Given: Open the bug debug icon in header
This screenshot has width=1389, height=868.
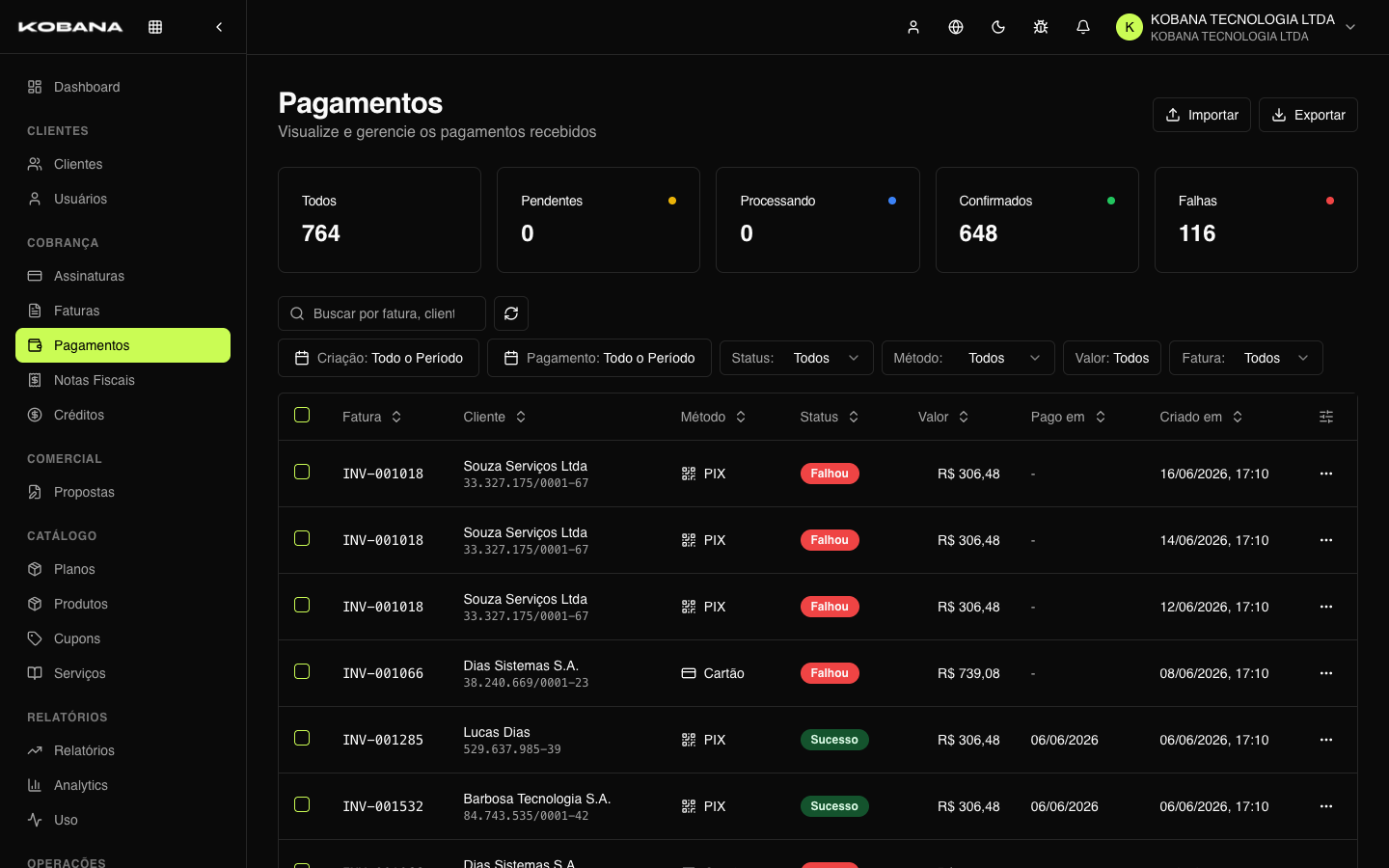Looking at the screenshot, I should (1041, 27).
